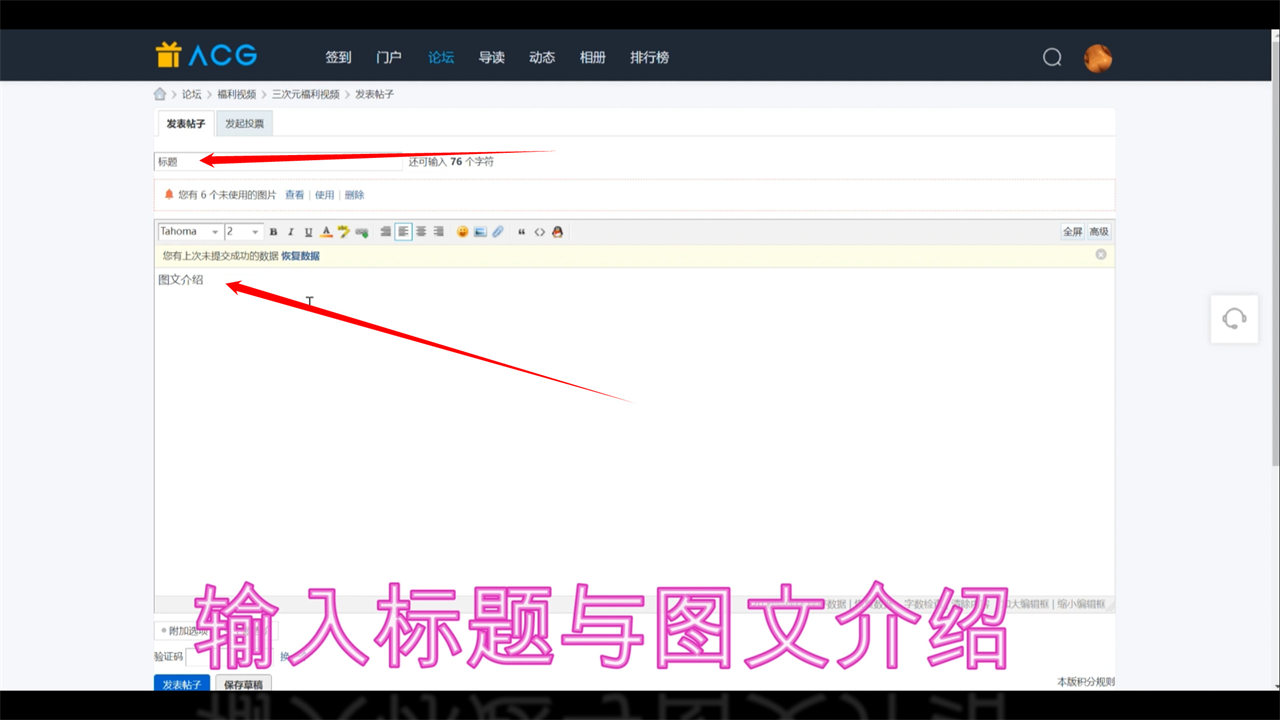Select left text alignment
This screenshot has height=720, width=1280.
click(403, 232)
